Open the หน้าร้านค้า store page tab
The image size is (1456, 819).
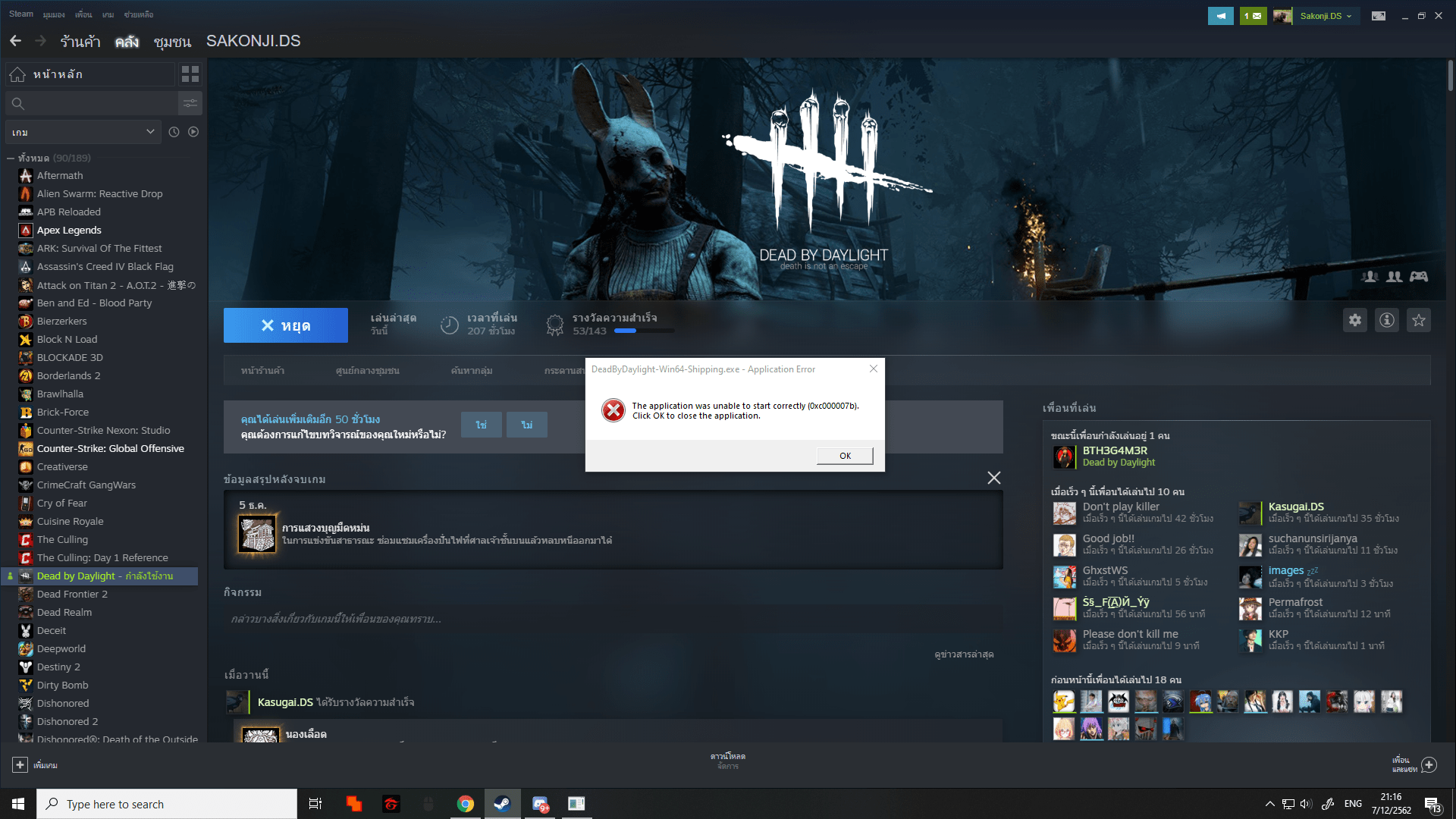[262, 371]
